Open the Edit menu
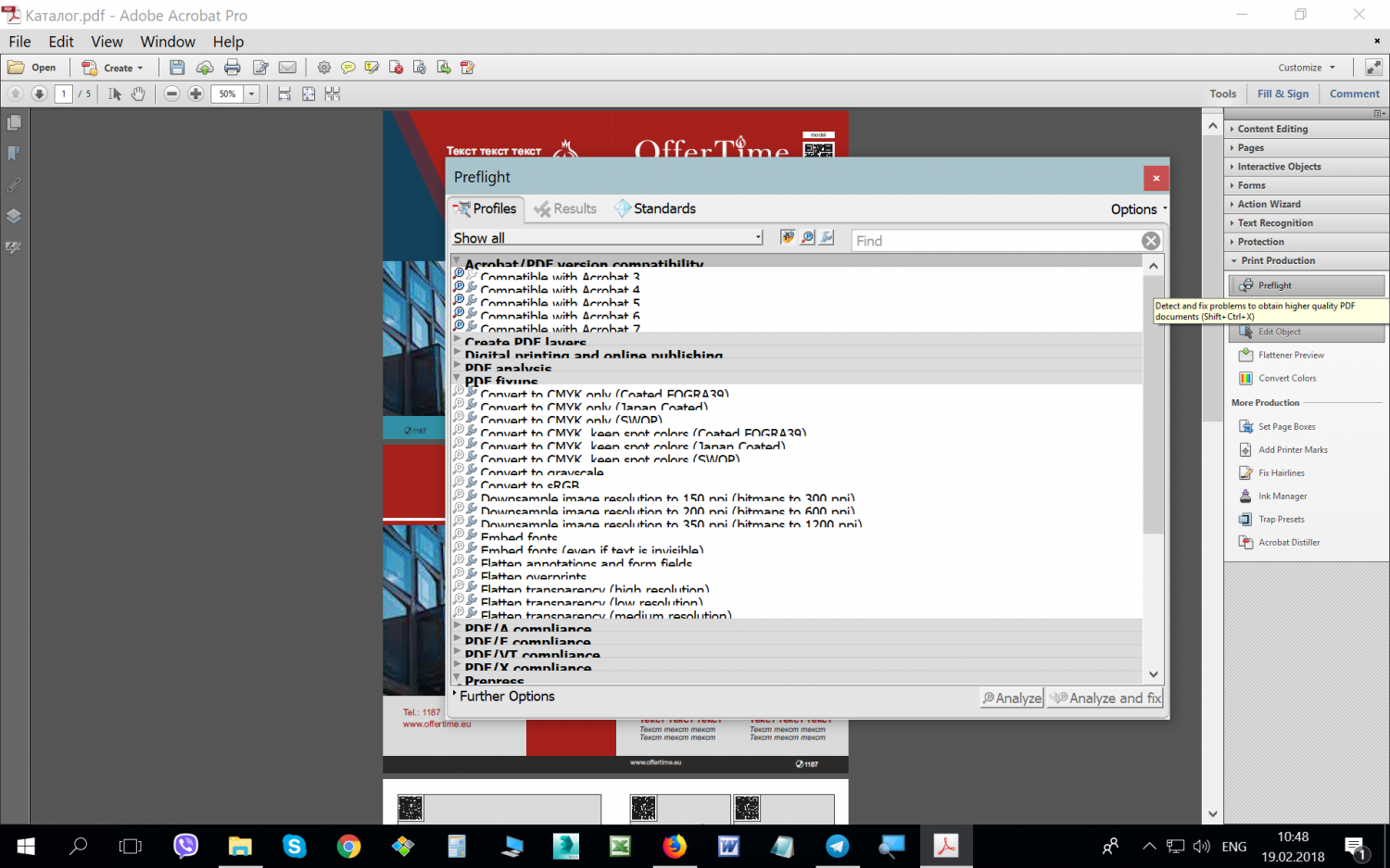This screenshot has width=1390, height=868. tap(61, 42)
